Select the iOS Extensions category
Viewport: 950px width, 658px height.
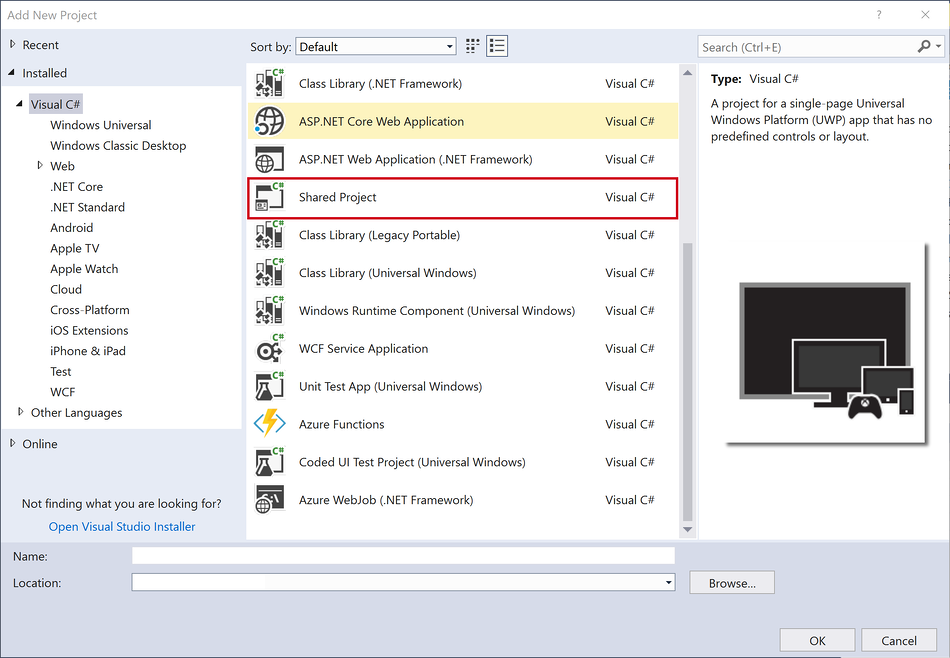tap(89, 331)
